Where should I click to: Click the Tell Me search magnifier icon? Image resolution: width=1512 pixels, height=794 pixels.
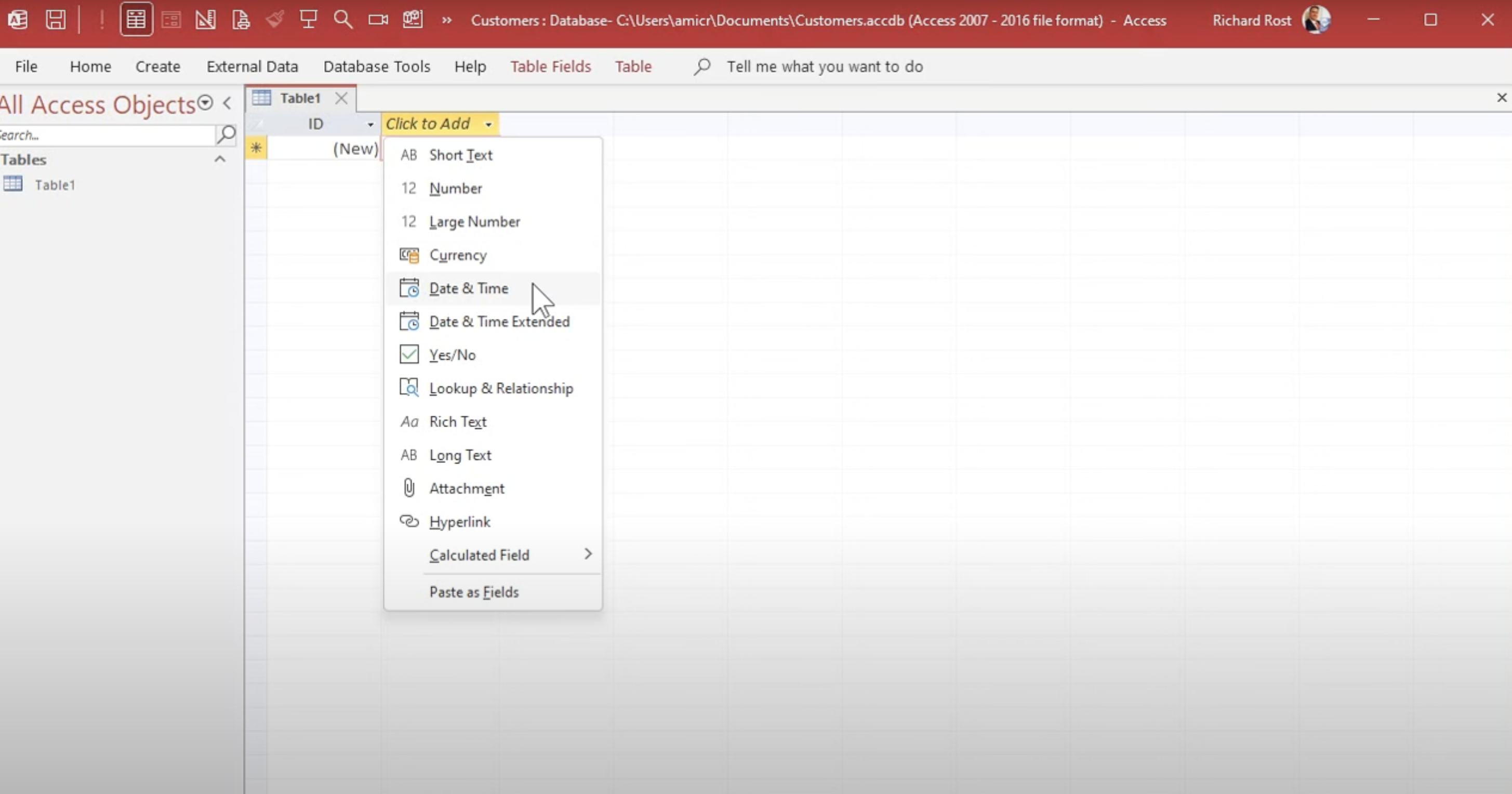coord(702,67)
